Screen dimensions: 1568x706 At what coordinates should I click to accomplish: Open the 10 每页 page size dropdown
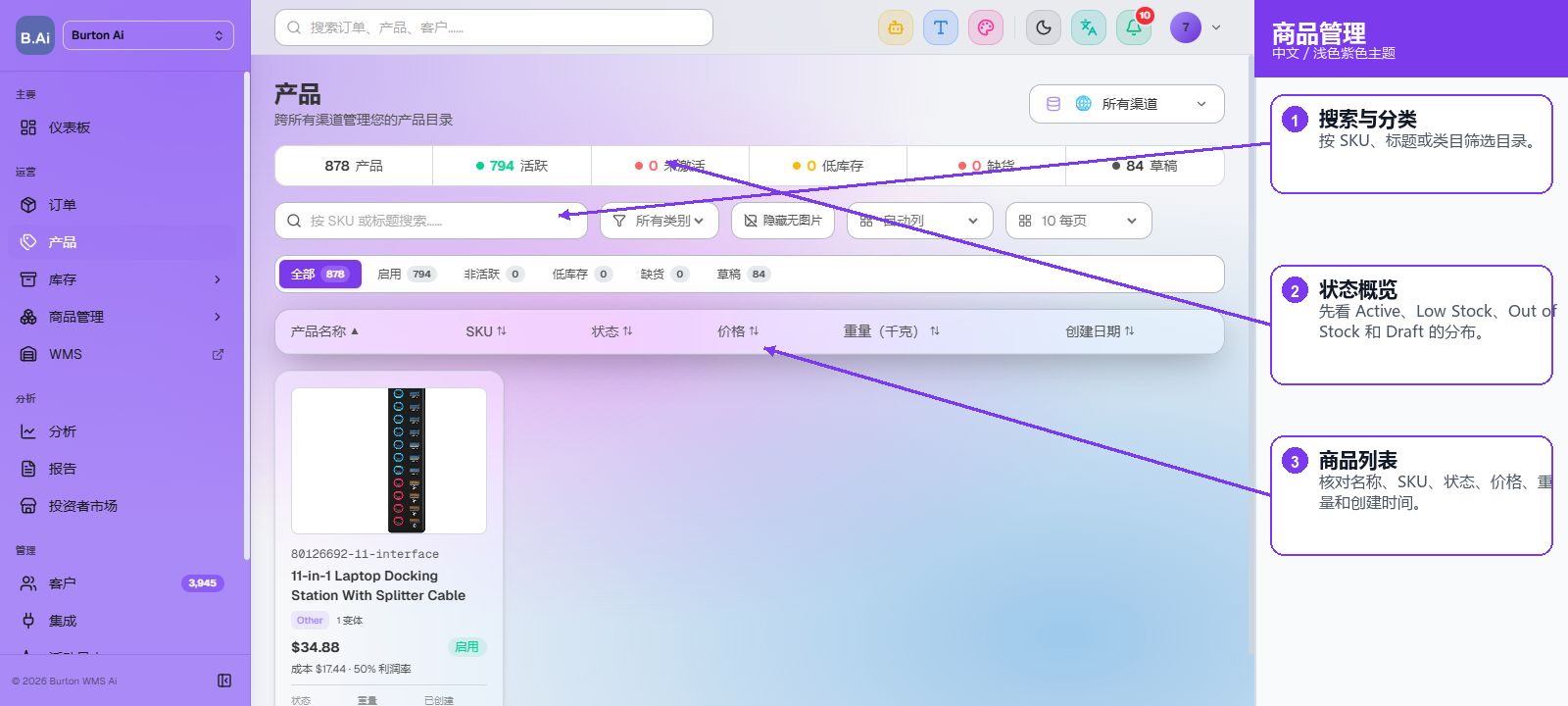pos(1079,221)
